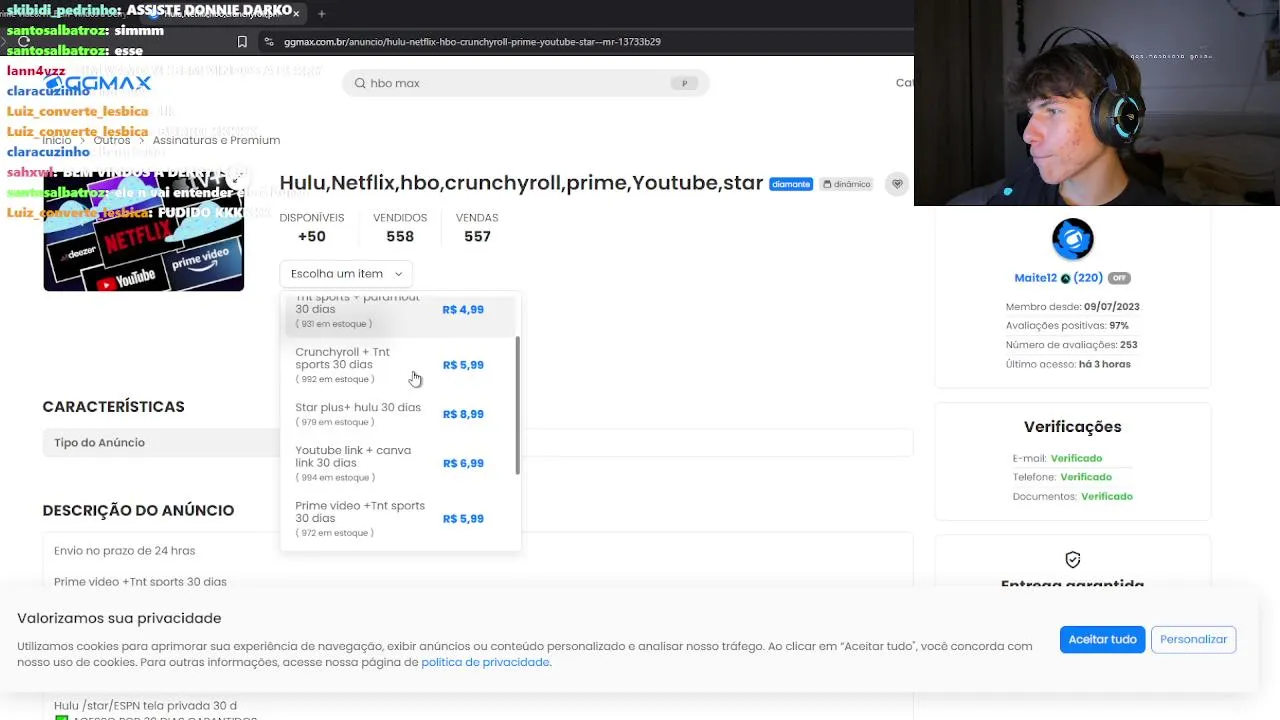Open the Outros breadcrumb
The height and width of the screenshot is (720, 1280).
point(112,141)
